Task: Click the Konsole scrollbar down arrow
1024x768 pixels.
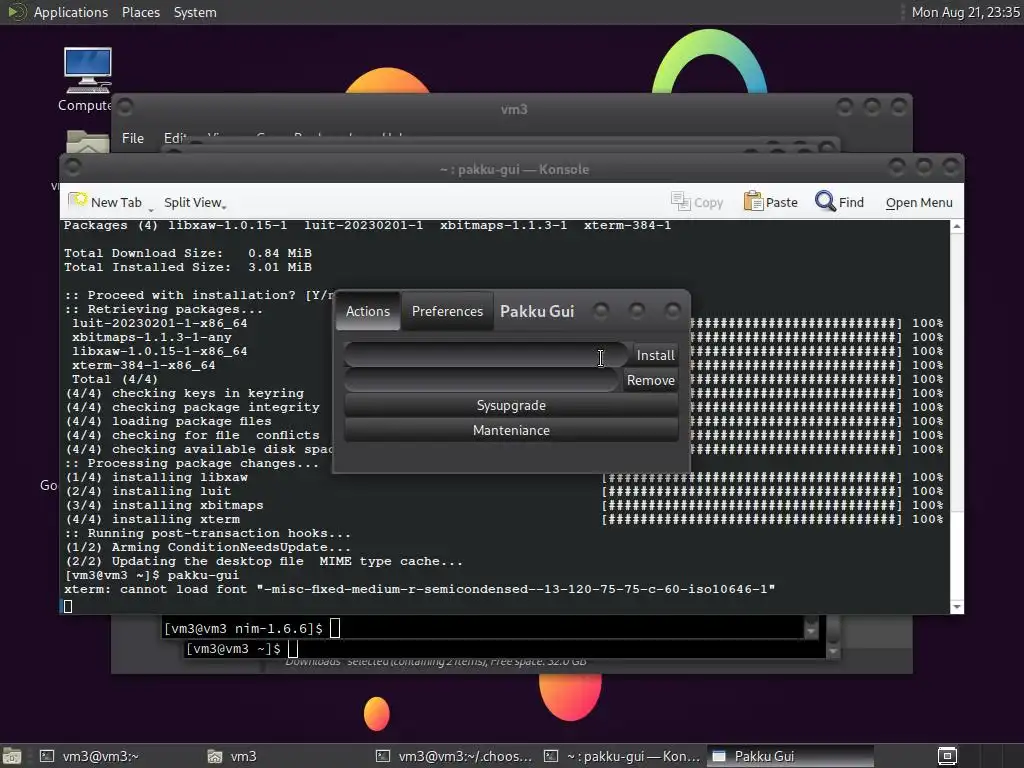Action: click(x=957, y=607)
